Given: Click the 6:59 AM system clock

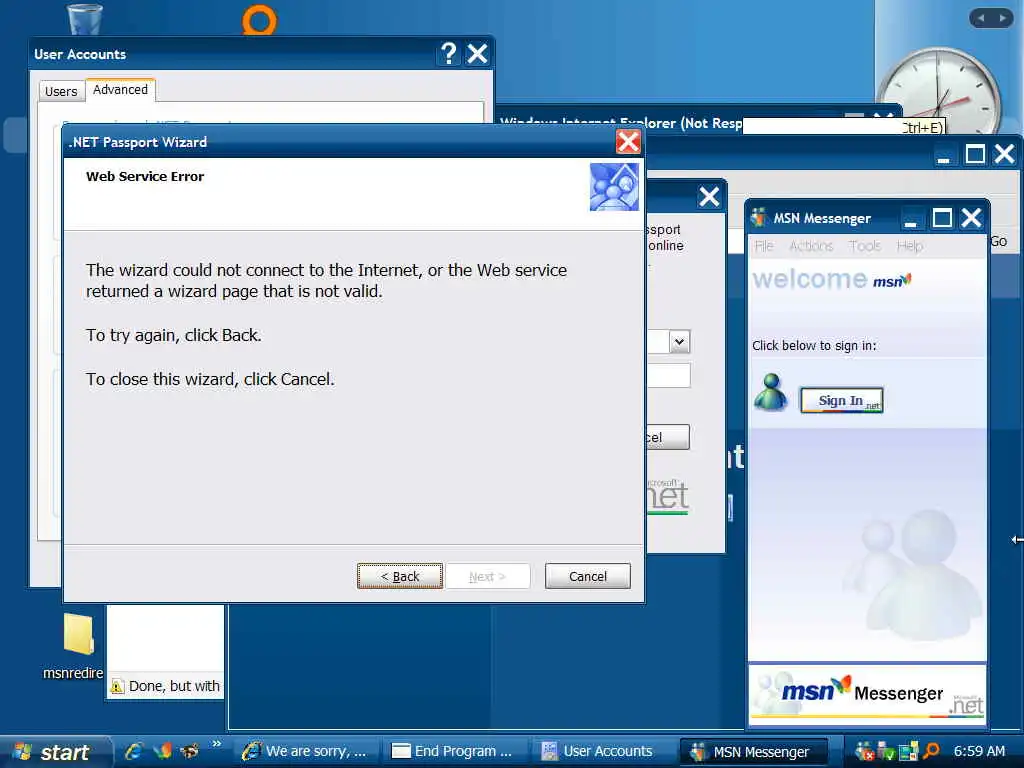Looking at the screenshot, I should point(979,751).
